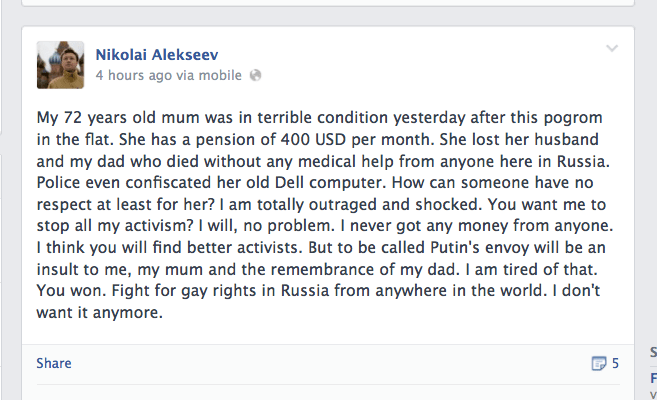
Task: Click the '4 hours ago' timestamp
Action: tap(136, 75)
